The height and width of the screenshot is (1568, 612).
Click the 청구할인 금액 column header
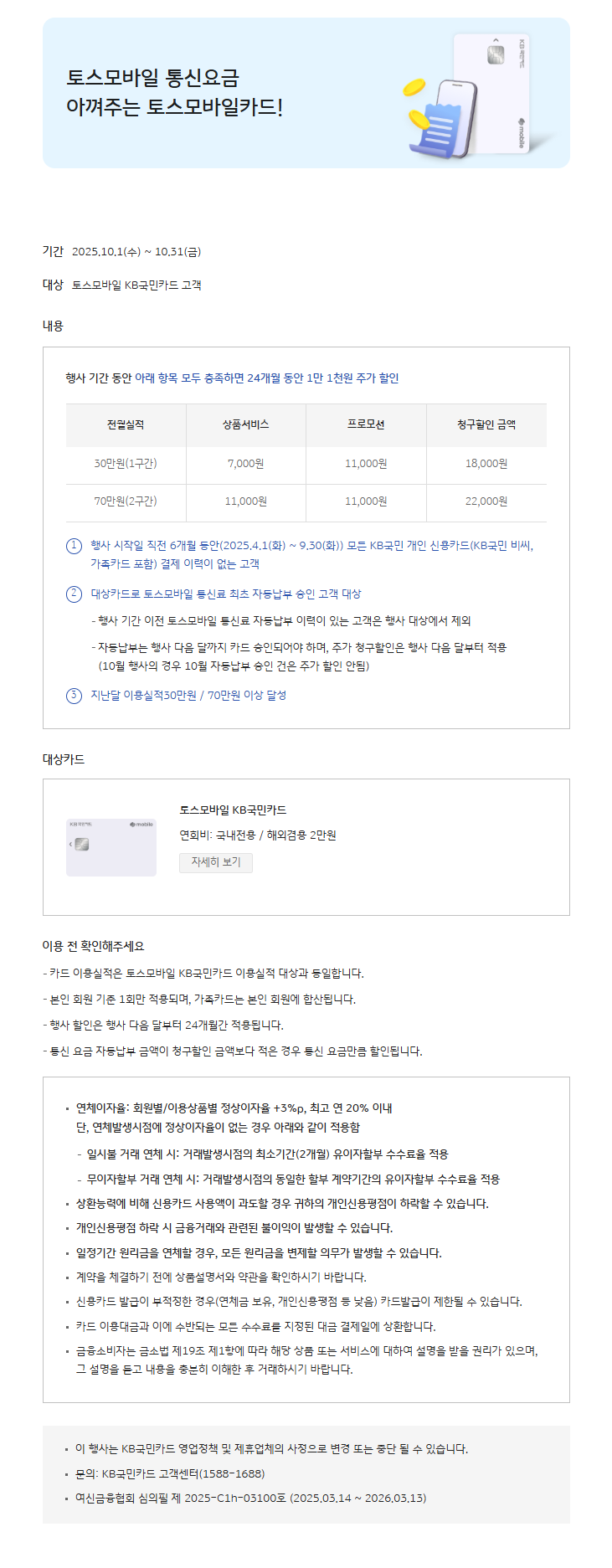486,425
